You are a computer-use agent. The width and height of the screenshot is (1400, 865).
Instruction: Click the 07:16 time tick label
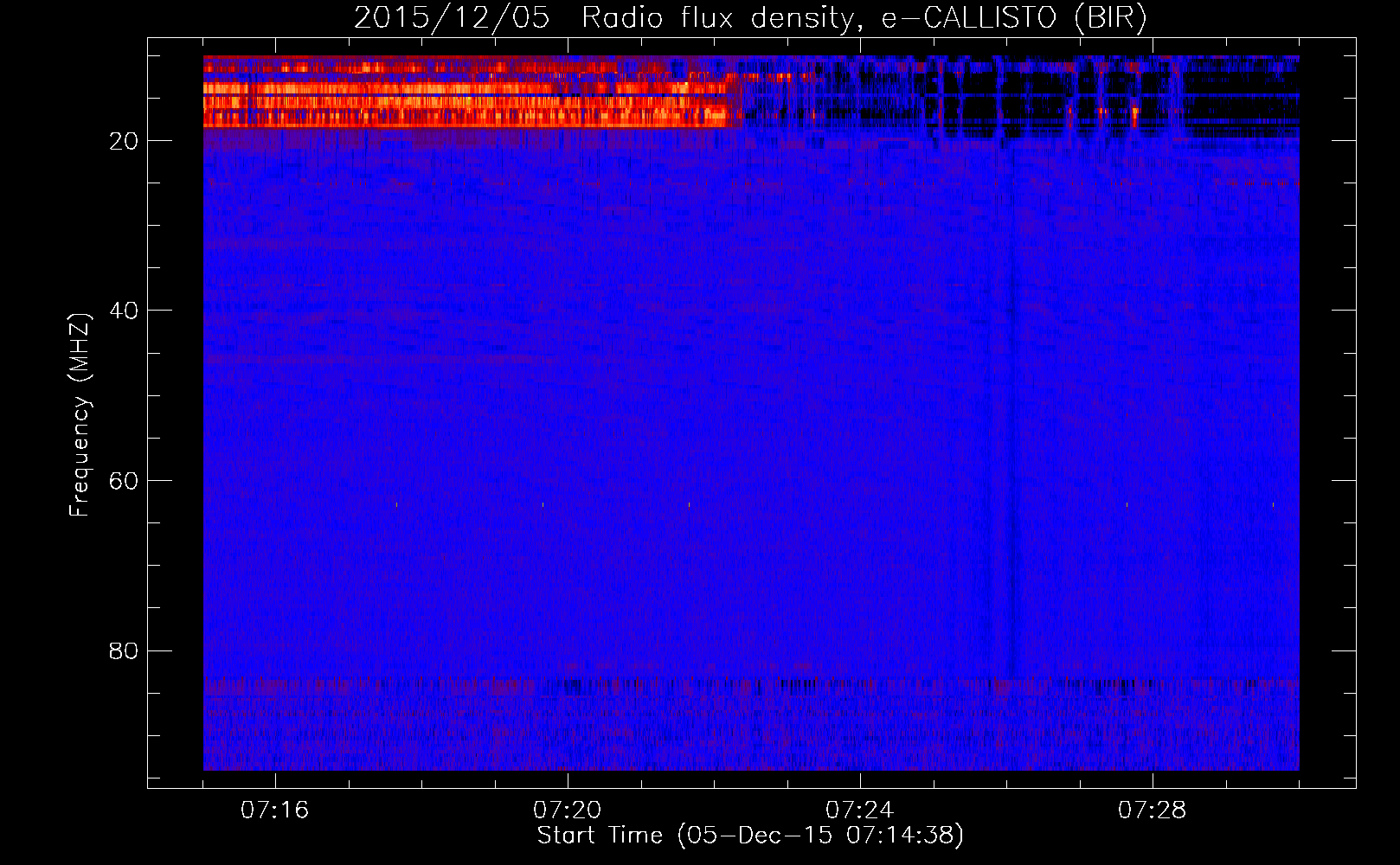coord(274,811)
